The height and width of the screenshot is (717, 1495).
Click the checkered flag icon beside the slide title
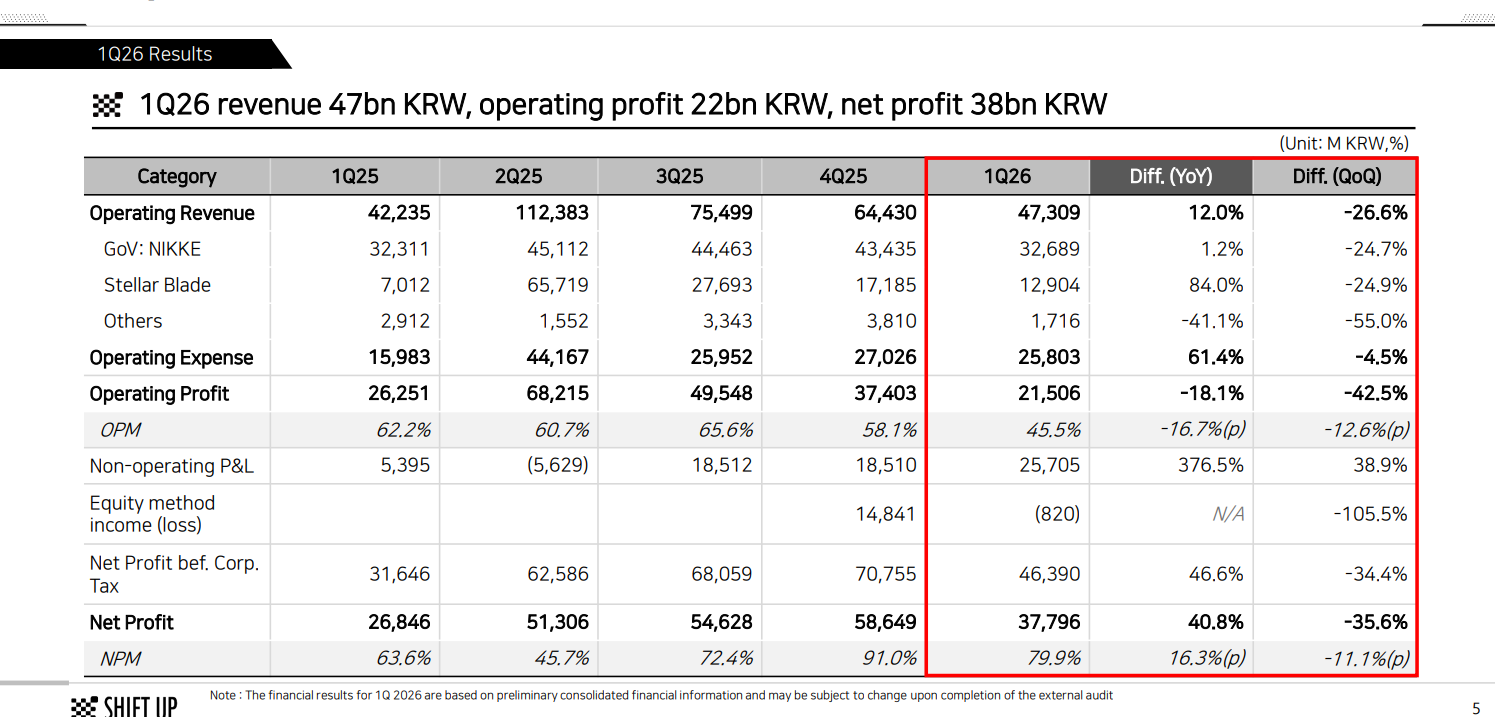click(x=107, y=105)
